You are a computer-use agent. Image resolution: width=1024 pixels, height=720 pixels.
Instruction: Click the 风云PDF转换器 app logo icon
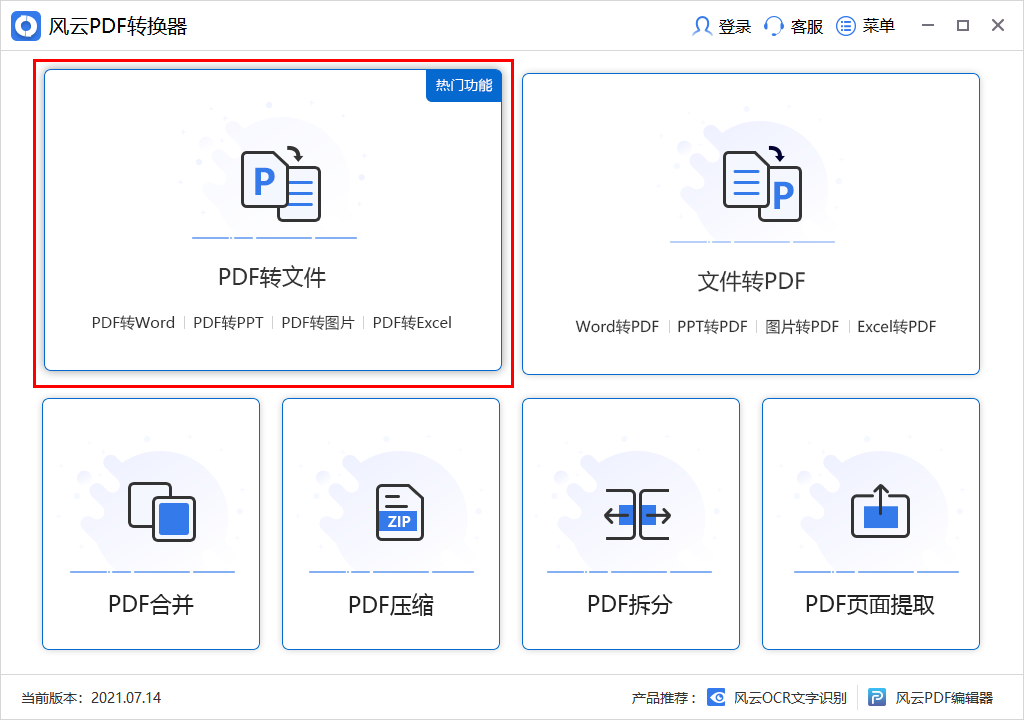pyautogui.click(x=26, y=26)
